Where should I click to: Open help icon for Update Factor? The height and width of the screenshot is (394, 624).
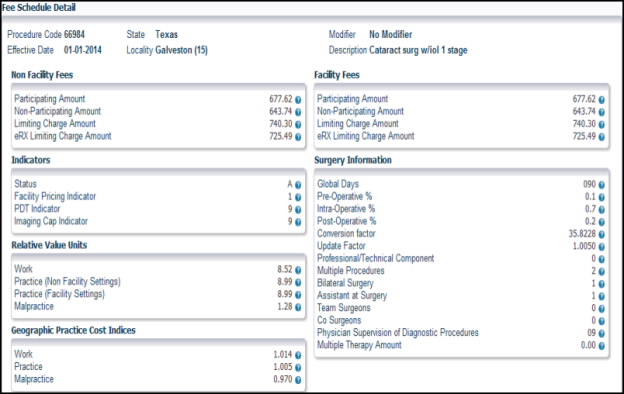click(x=601, y=247)
